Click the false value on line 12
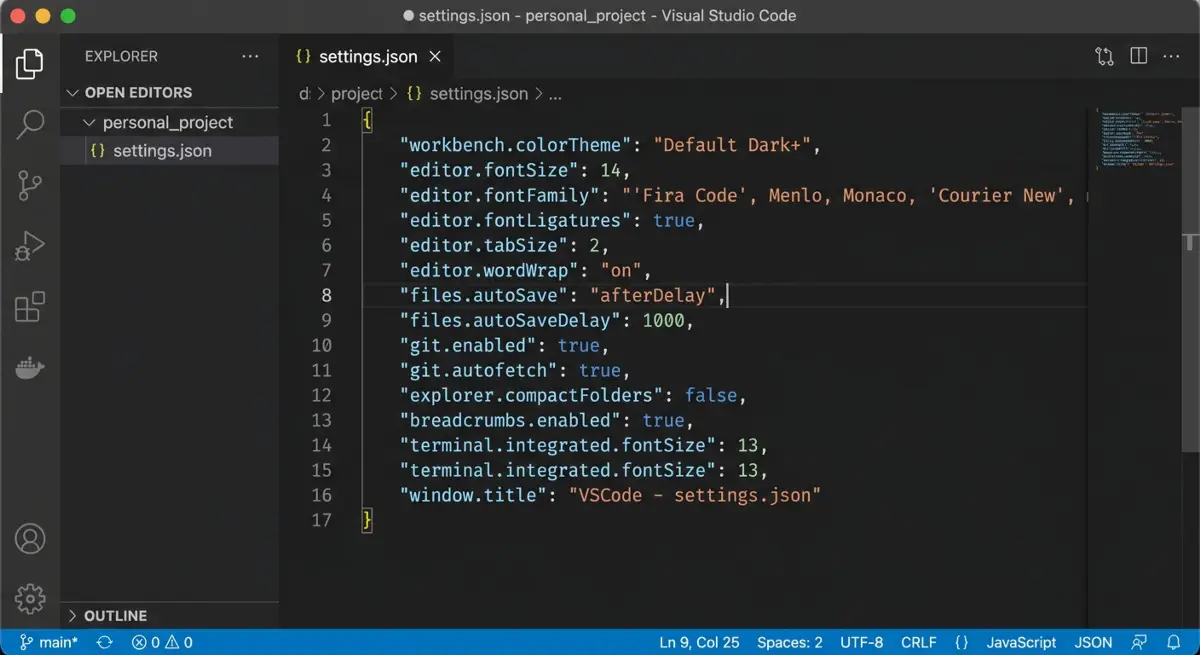This screenshot has width=1200, height=655. tap(710, 395)
